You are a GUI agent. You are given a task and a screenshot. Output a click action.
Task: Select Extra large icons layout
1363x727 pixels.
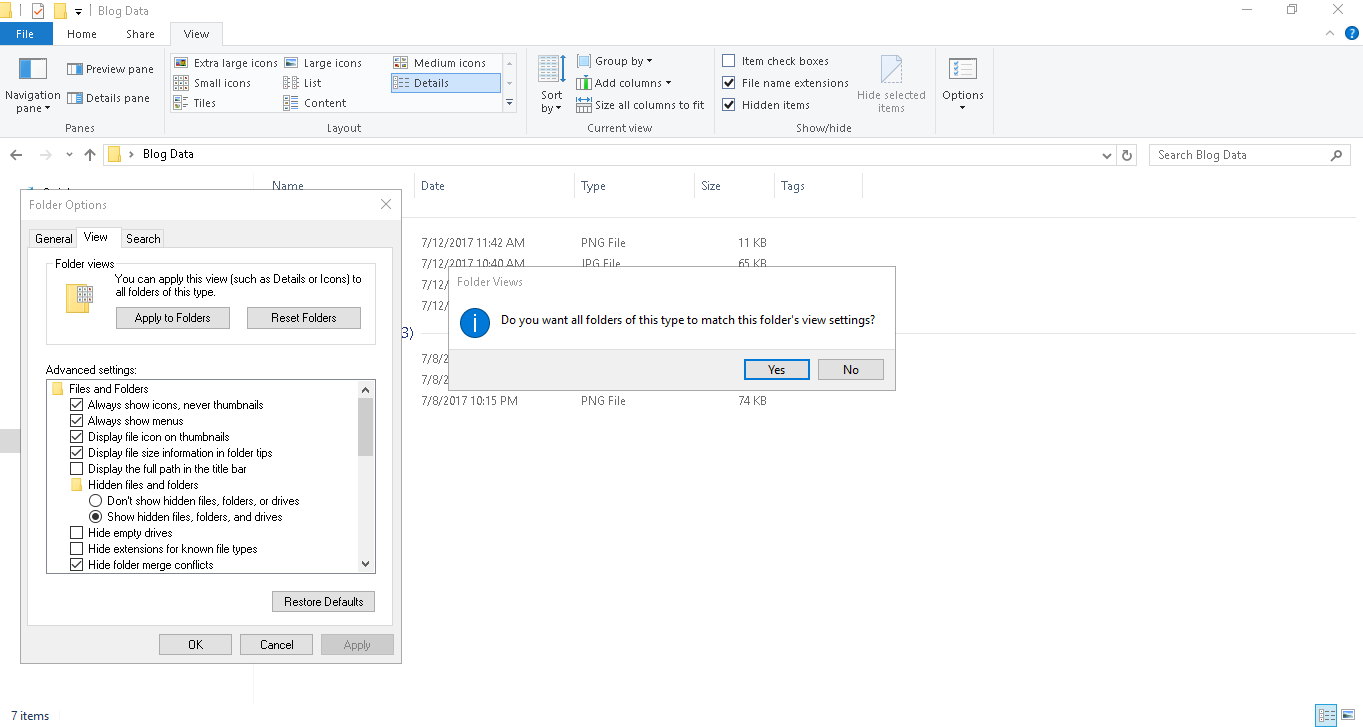pyautogui.click(x=226, y=62)
